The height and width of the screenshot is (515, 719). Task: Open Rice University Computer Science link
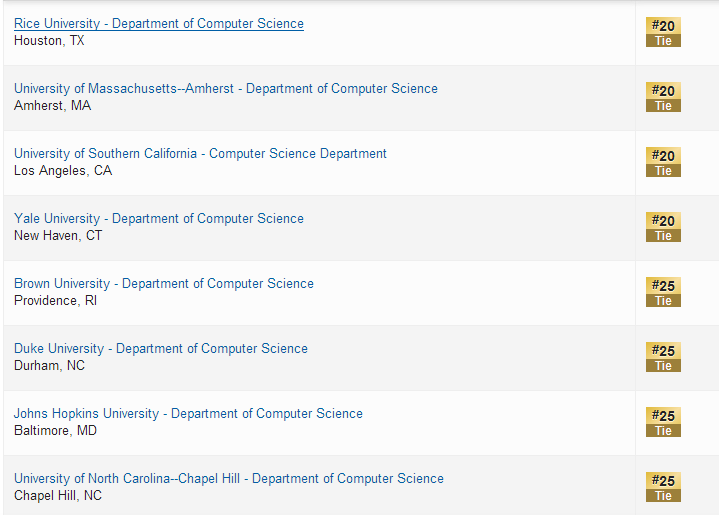click(159, 24)
